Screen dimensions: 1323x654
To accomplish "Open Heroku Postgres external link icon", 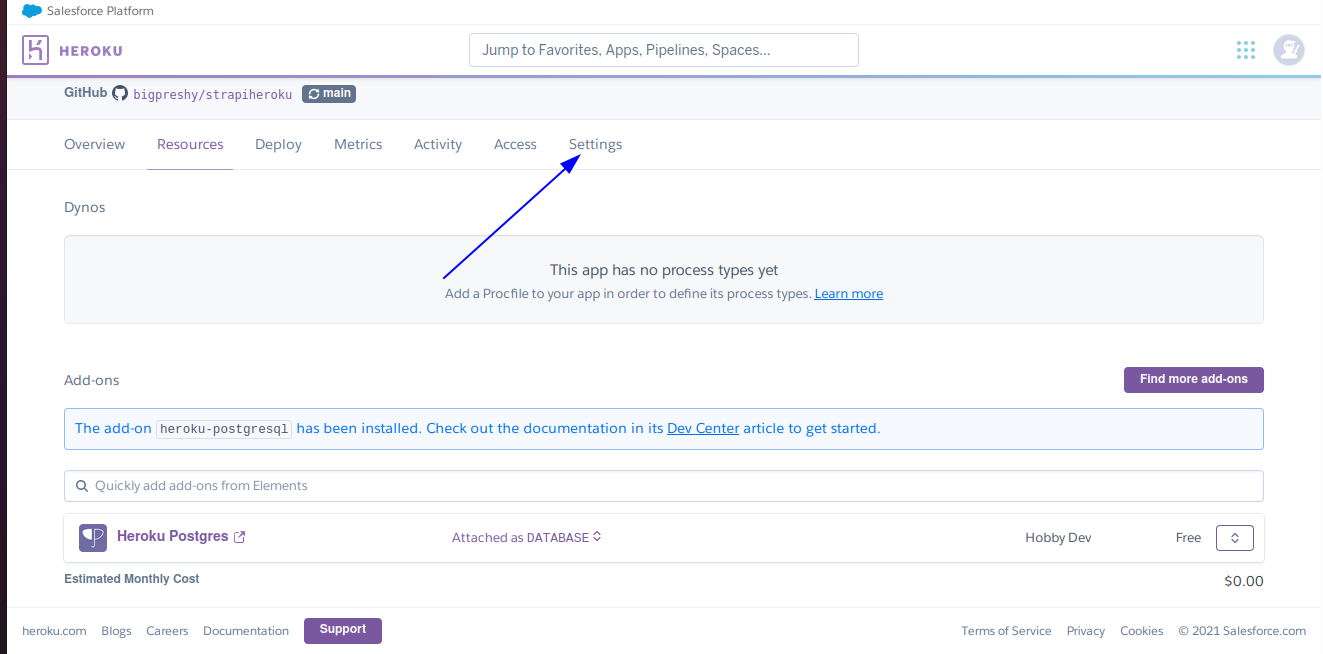I will pyautogui.click(x=240, y=537).
